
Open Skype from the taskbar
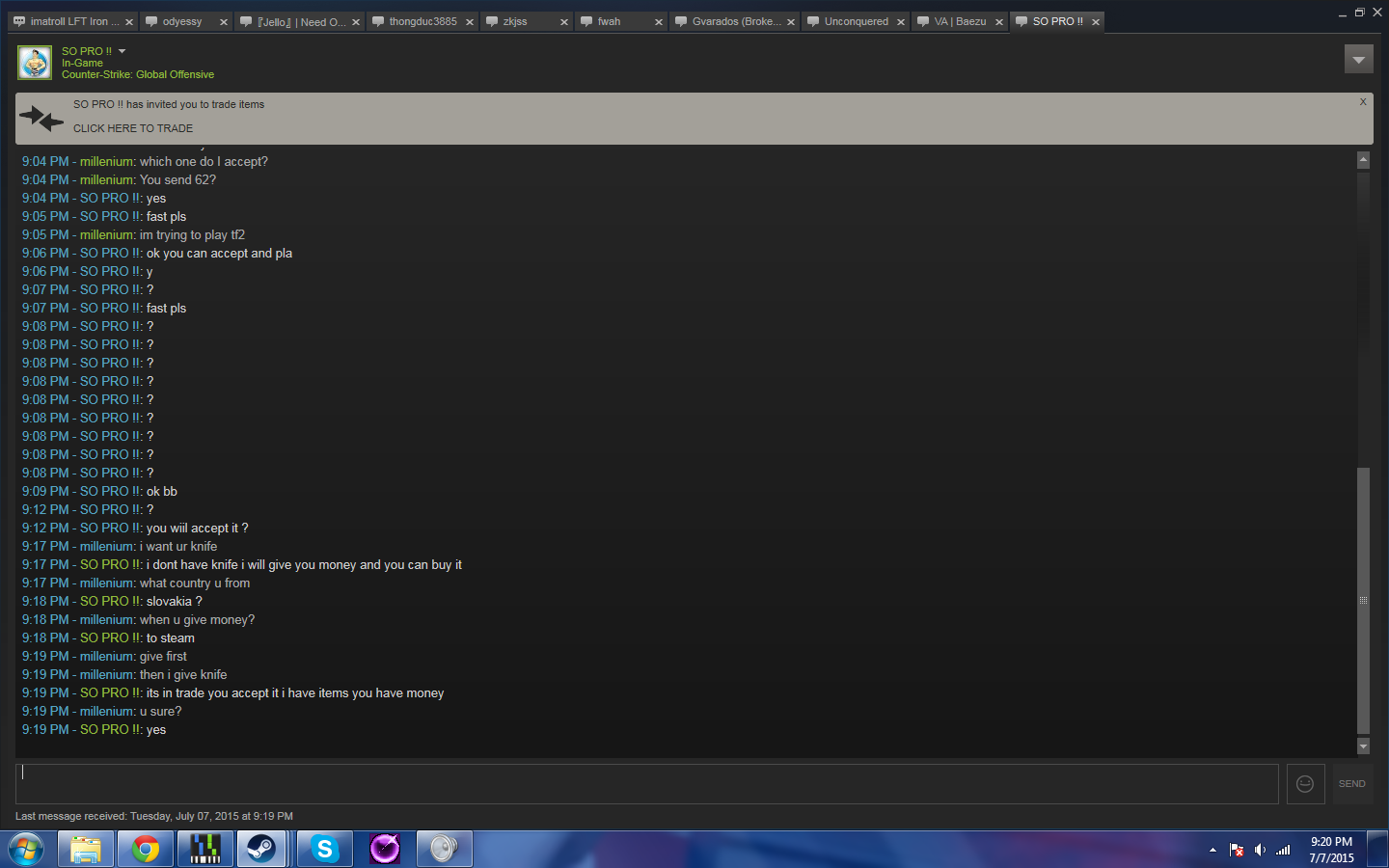tap(324, 849)
